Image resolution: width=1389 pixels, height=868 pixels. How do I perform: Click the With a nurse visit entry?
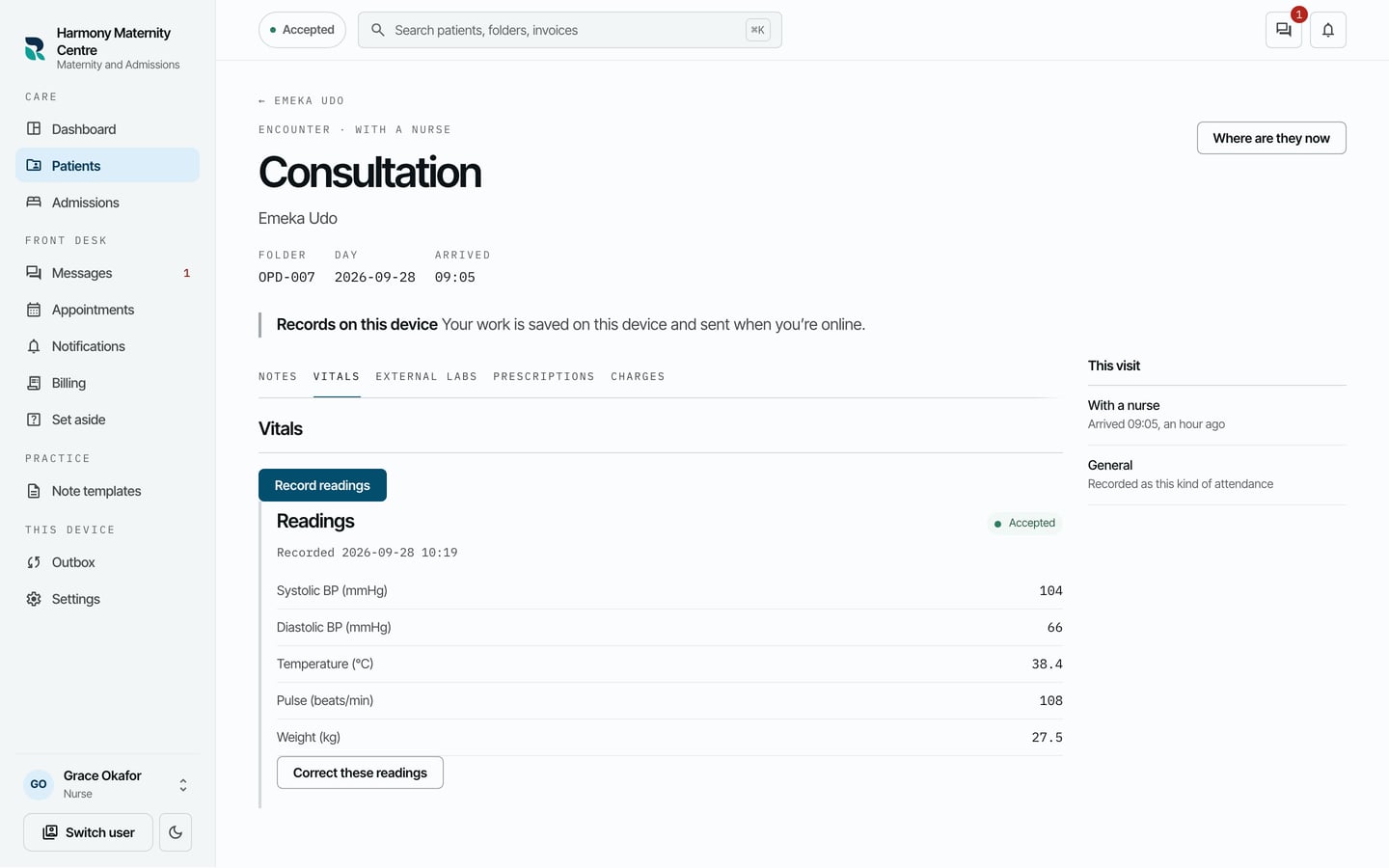coord(1217,415)
